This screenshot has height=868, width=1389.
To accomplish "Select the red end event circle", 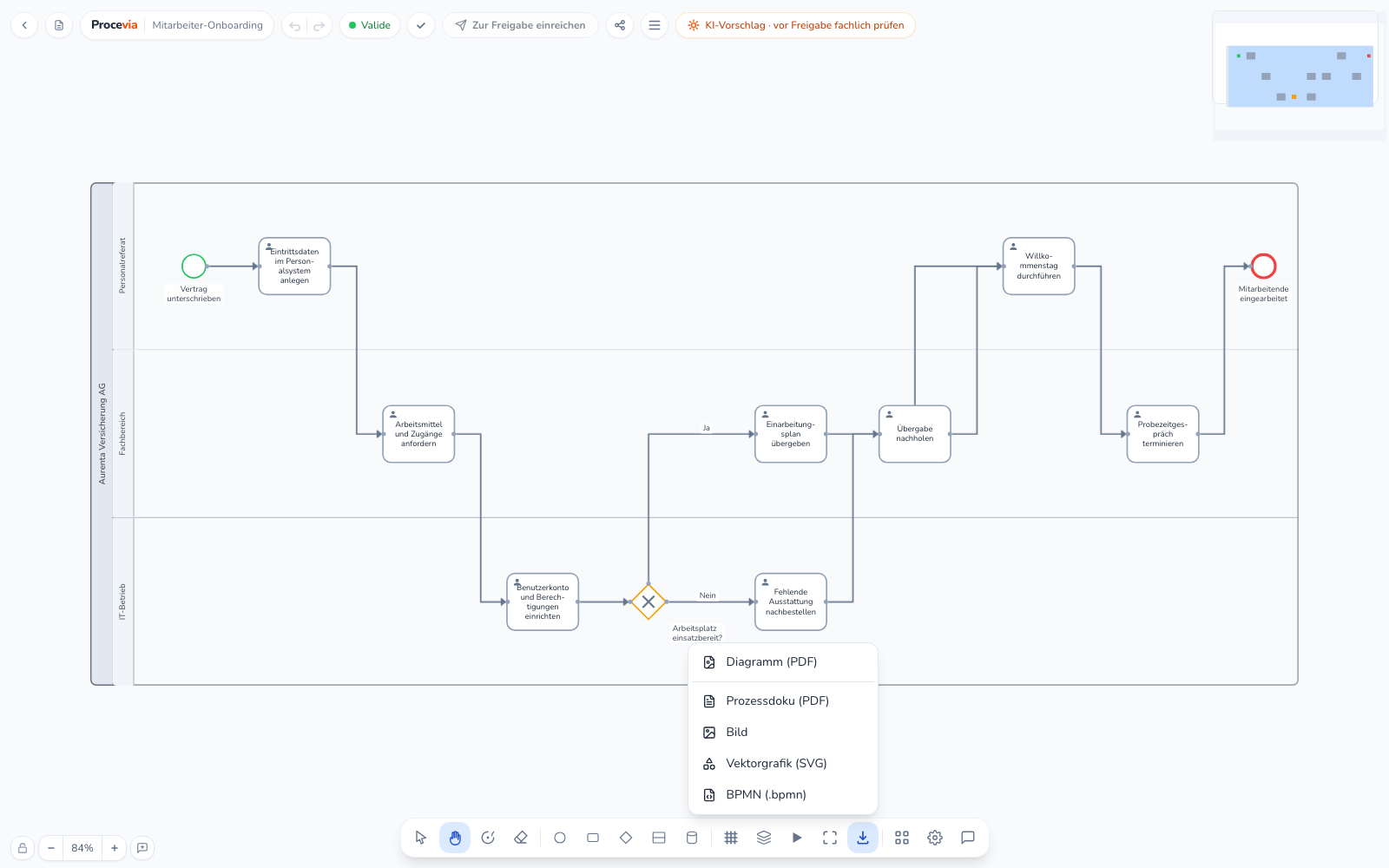I will click(1264, 266).
